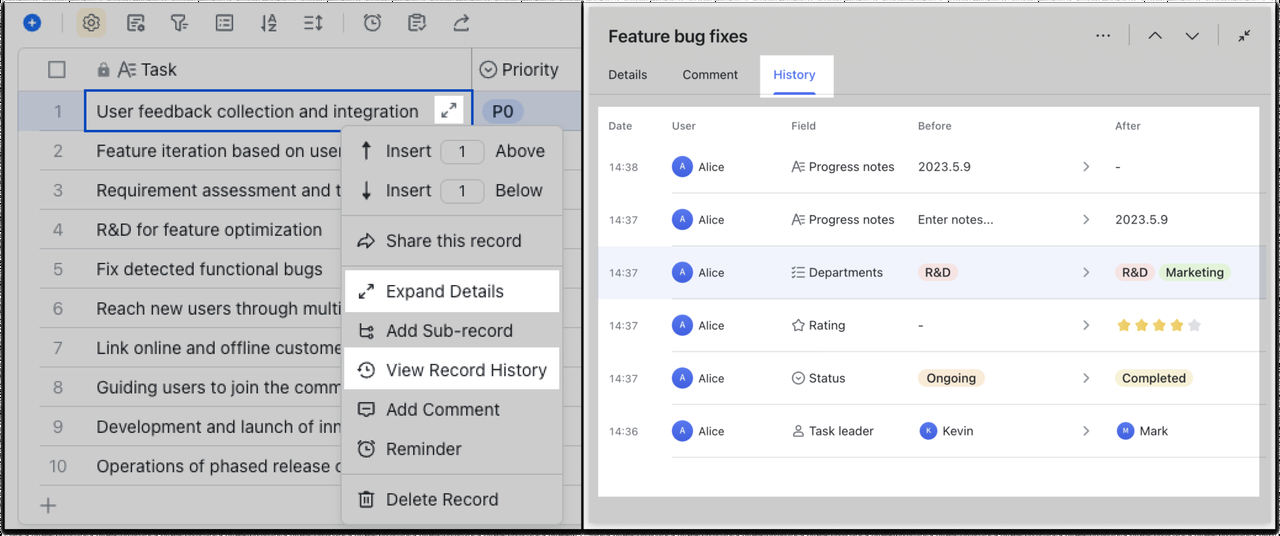Image resolution: width=1280 pixels, height=536 pixels.
Task: Click the Task leader history entry
Action: click(x=832, y=431)
